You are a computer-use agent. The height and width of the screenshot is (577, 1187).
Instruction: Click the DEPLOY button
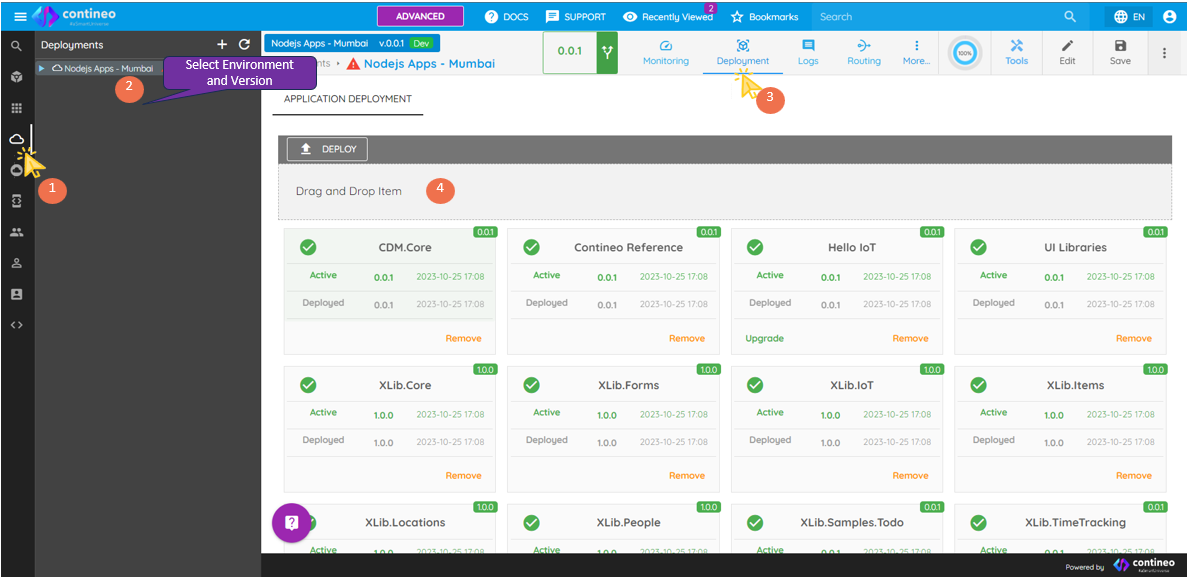pyautogui.click(x=328, y=149)
